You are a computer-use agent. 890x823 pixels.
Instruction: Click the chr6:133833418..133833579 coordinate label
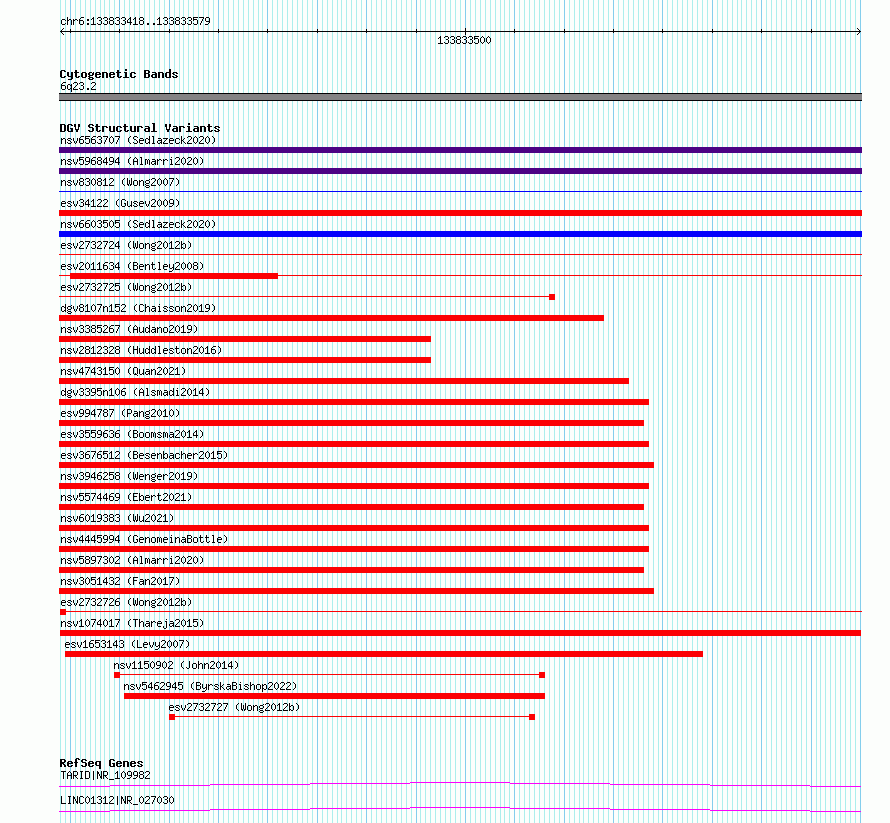coord(135,21)
